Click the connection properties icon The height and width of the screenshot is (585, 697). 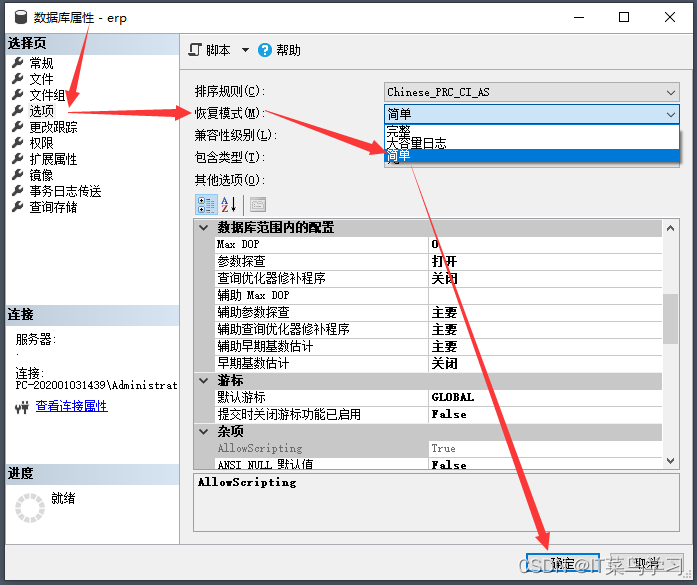click(x=21, y=407)
